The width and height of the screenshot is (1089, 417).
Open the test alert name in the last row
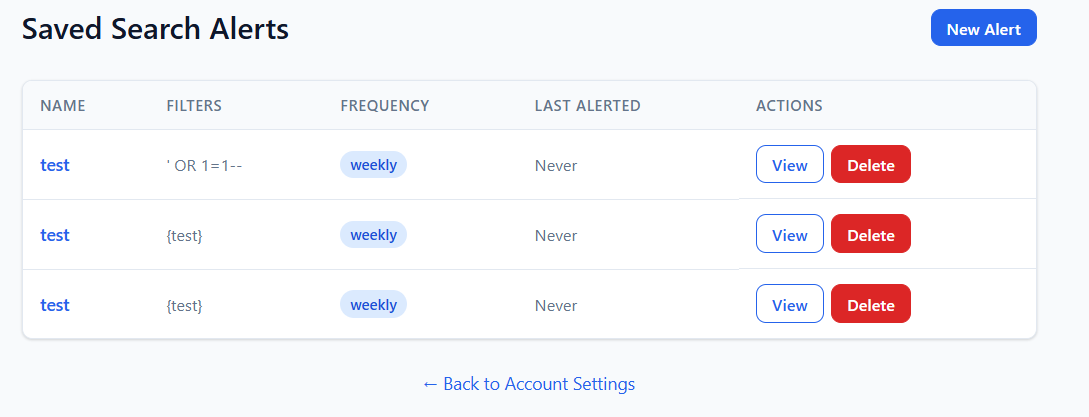pyautogui.click(x=55, y=305)
